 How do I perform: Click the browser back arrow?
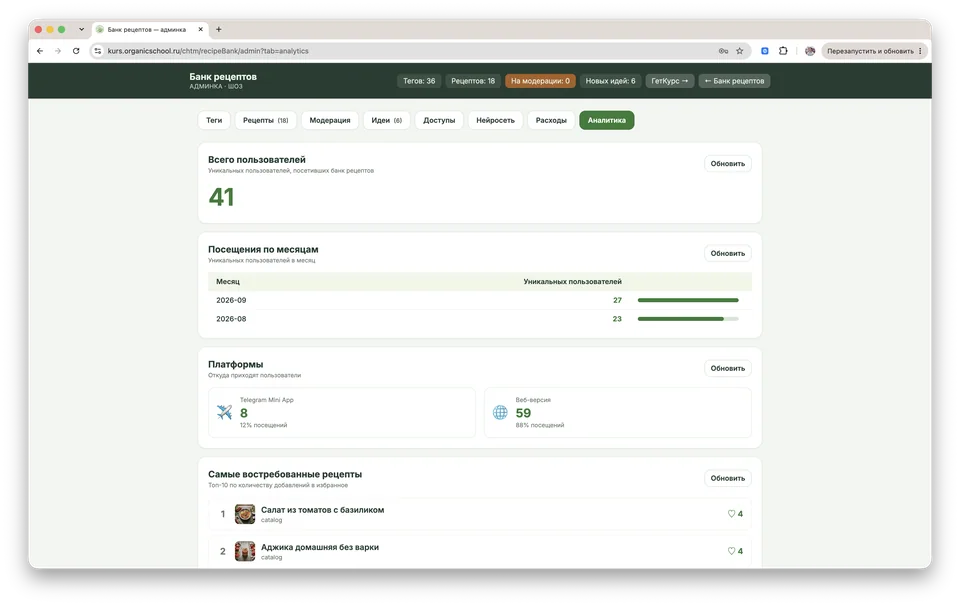coord(40,51)
